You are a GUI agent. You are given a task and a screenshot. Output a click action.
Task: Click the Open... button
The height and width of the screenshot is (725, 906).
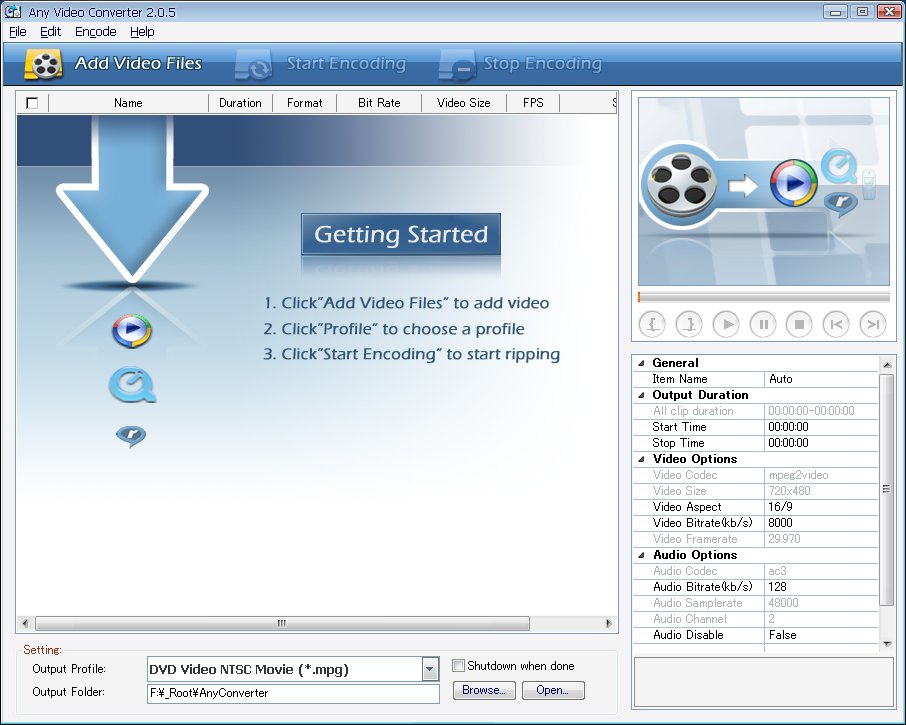pos(553,690)
